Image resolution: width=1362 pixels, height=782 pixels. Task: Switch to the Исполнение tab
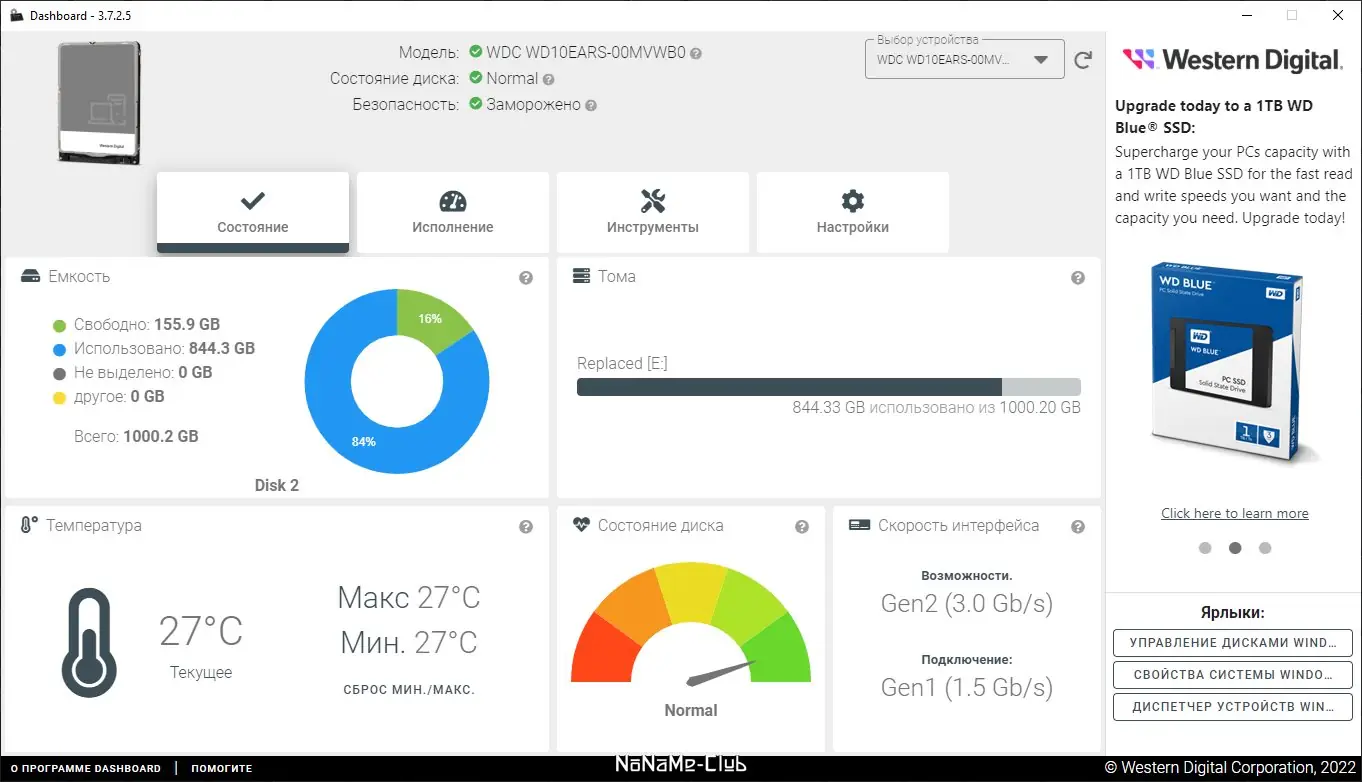[x=453, y=212]
